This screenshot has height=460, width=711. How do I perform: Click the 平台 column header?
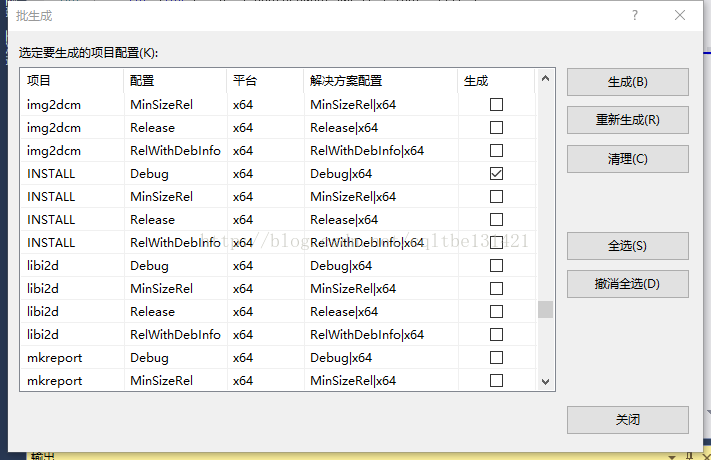click(265, 81)
